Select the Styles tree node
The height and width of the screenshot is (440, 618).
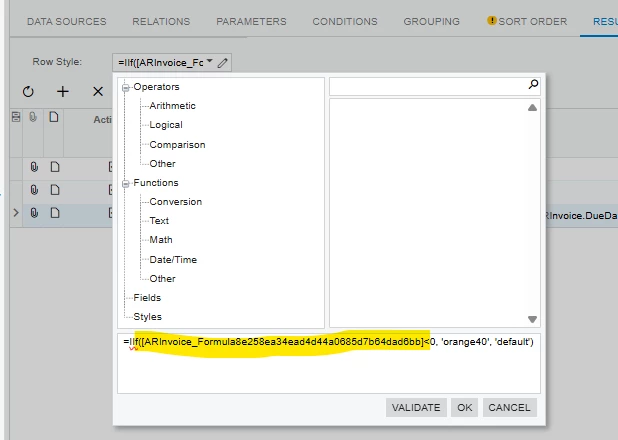(x=147, y=317)
